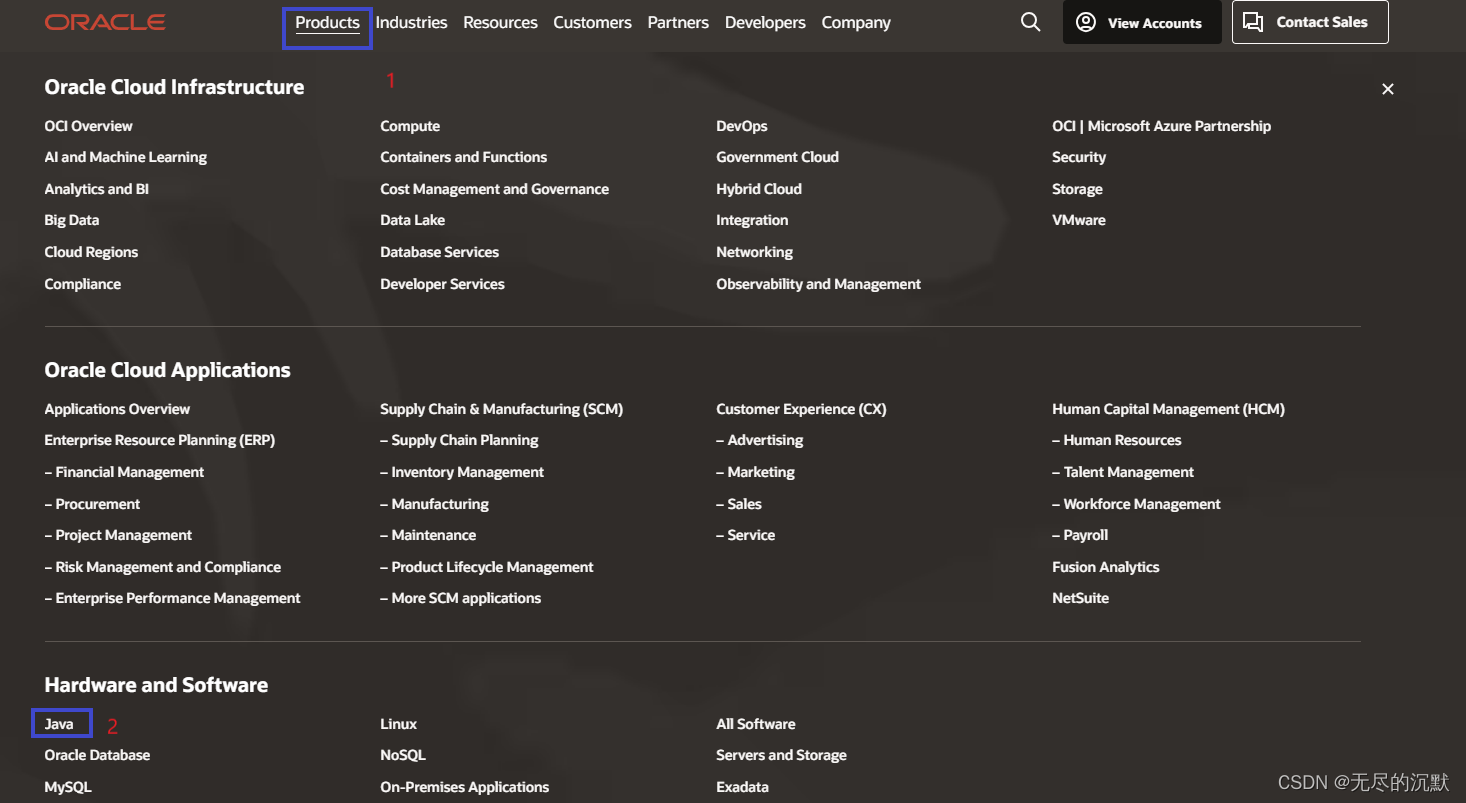
Task: Click the Oracle logo
Action: (105, 22)
